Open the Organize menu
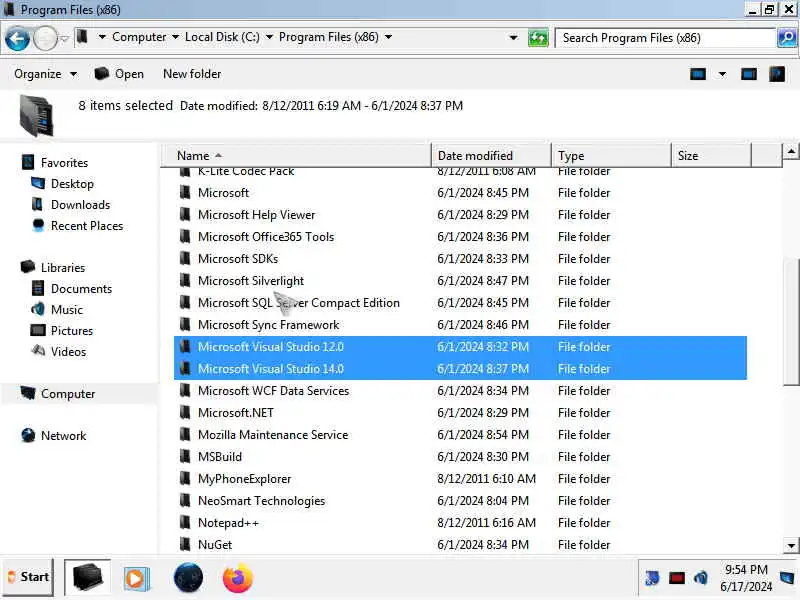Viewport: 800px width, 600px height. [x=45, y=74]
